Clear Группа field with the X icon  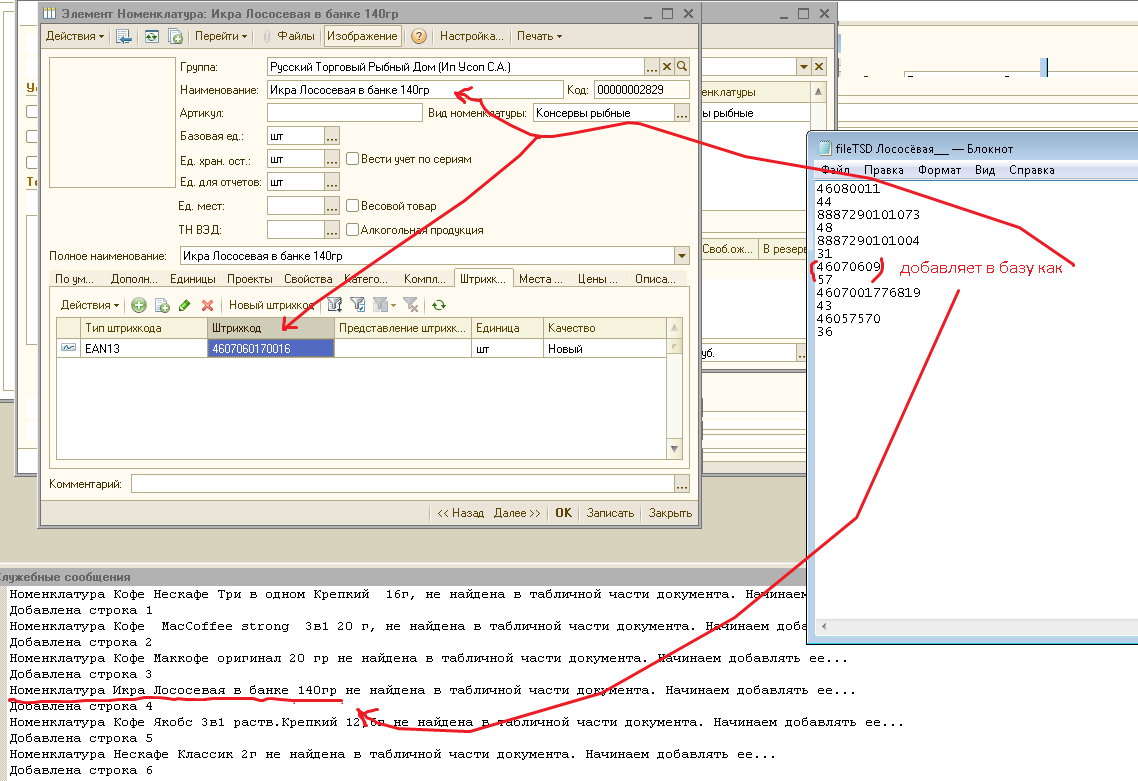pyautogui.click(x=667, y=66)
